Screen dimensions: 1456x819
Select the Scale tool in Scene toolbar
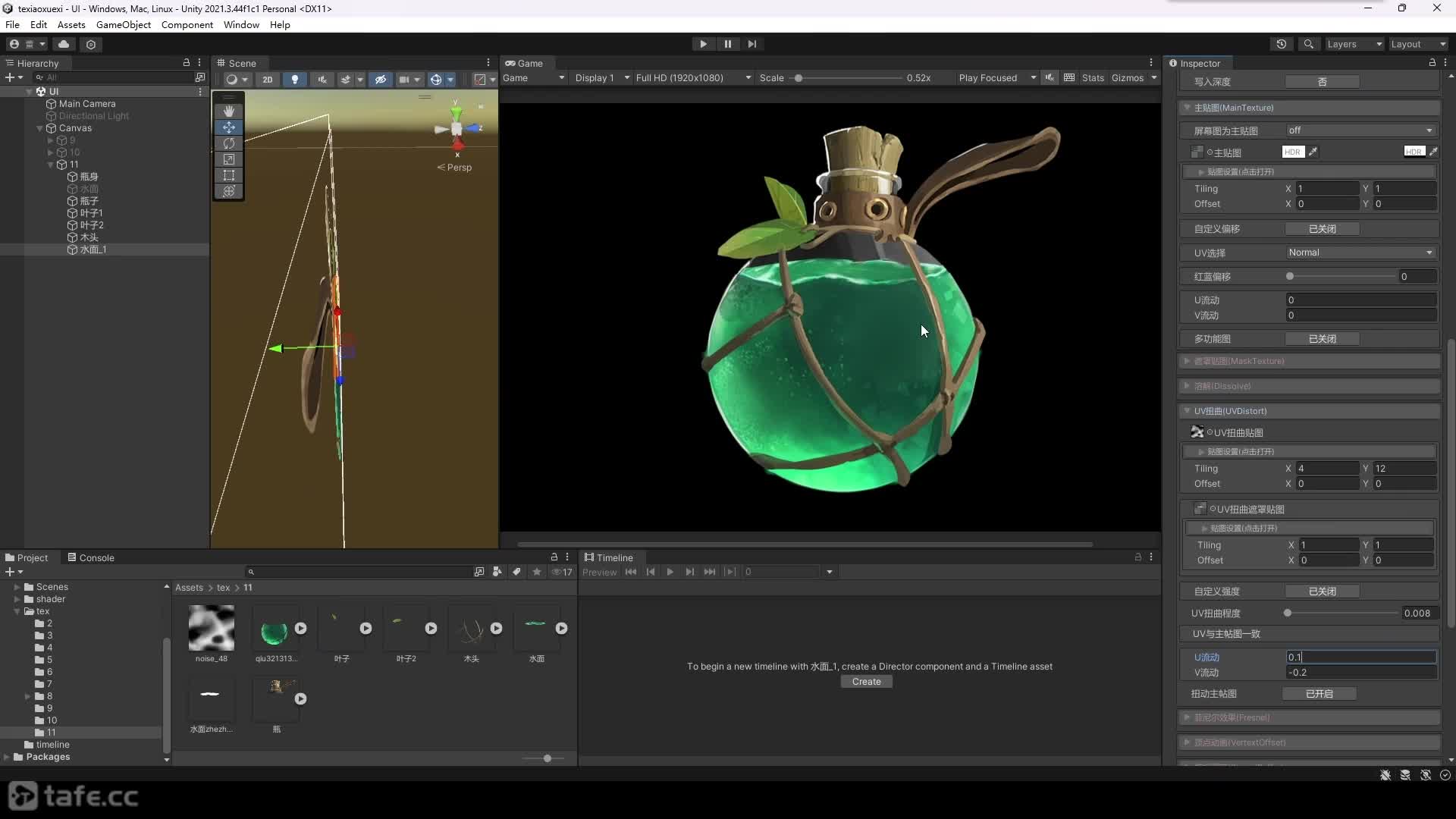pyautogui.click(x=229, y=159)
